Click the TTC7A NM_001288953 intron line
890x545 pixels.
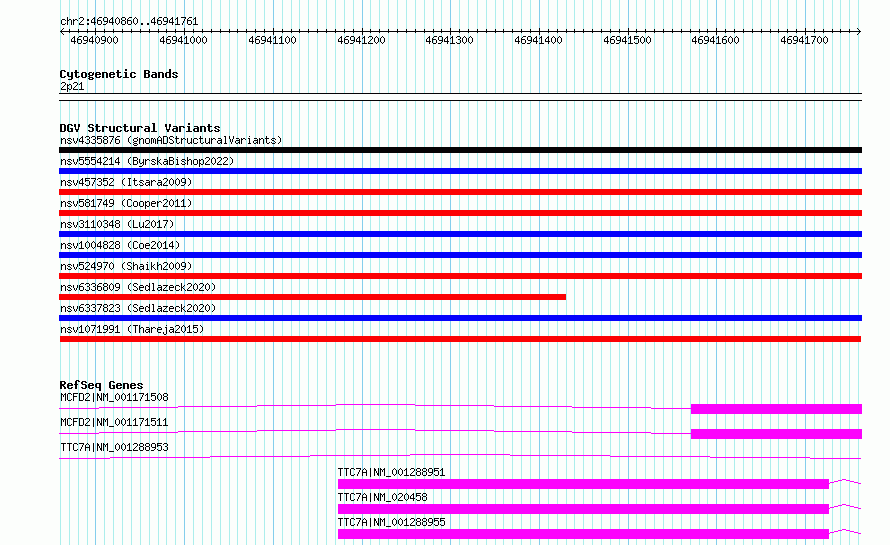[x=460, y=455]
